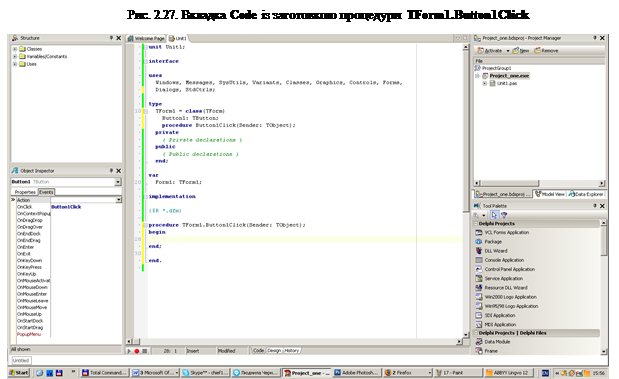Switch to the Events tab
This screenshot has height=379, width=619.
point(46,192)
